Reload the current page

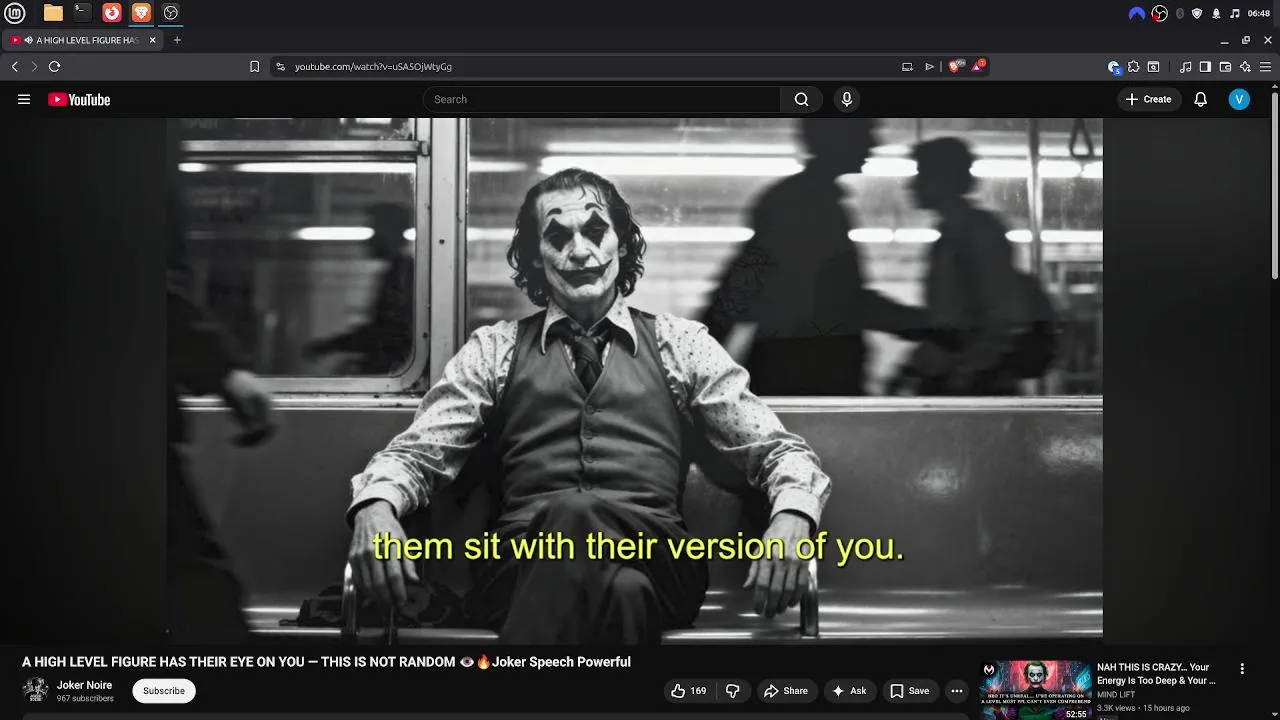[x=54, y=67]
